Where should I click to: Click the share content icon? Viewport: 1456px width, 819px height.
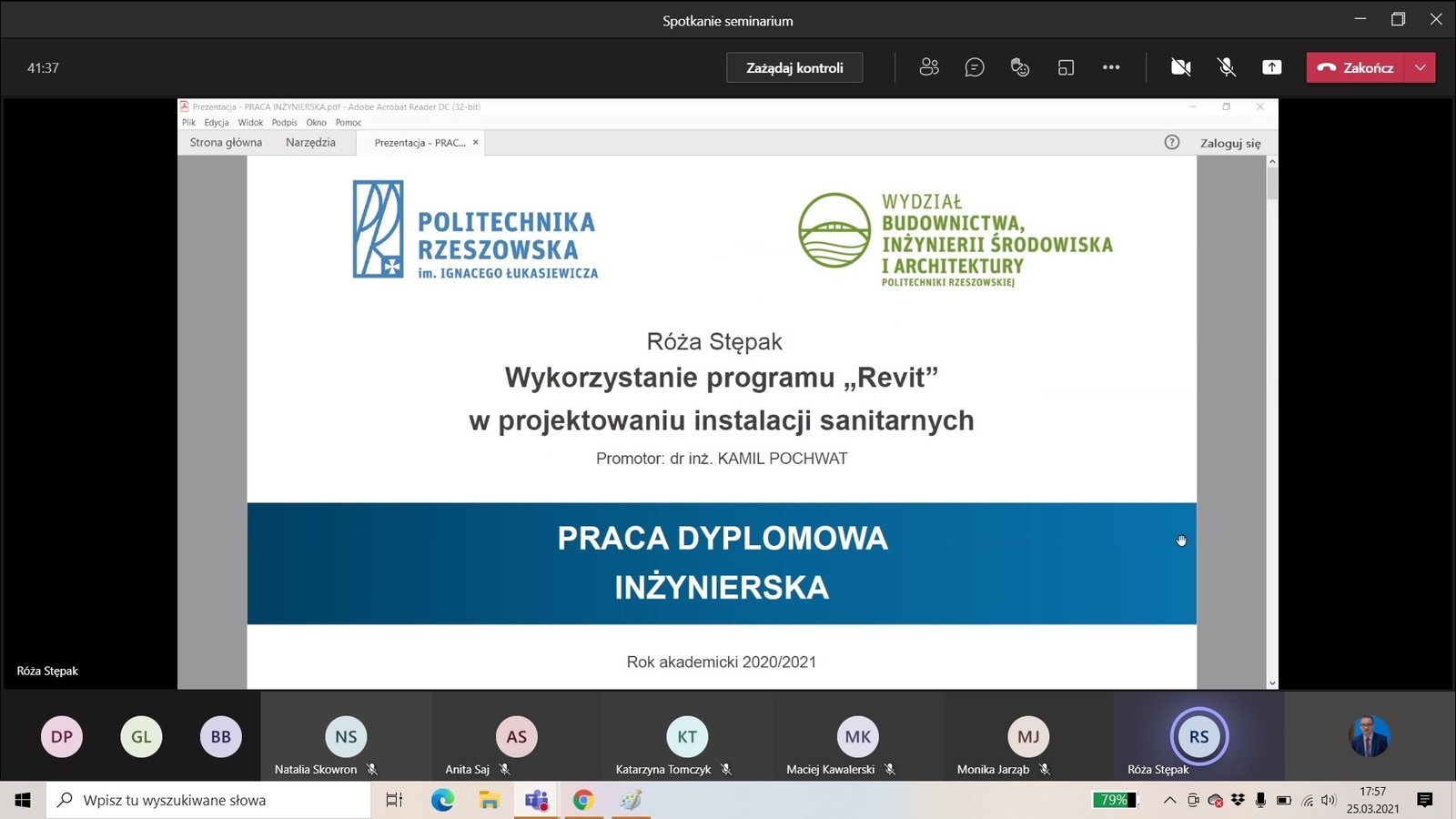[1271, 67]
